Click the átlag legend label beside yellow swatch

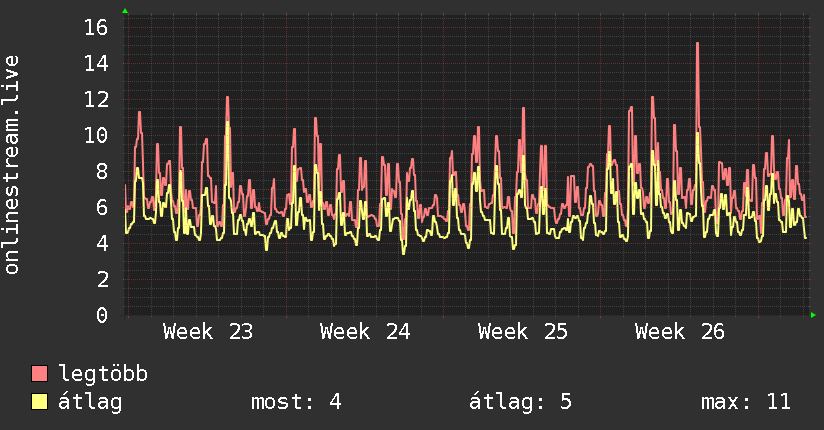(x=90, y=402)
